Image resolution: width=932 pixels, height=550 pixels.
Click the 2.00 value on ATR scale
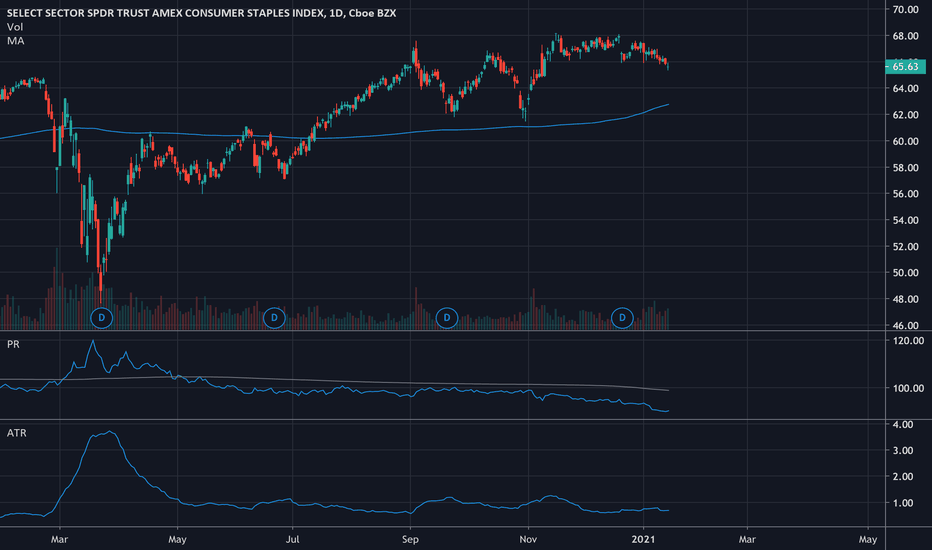pyautogui.click(x=903, y=477)
